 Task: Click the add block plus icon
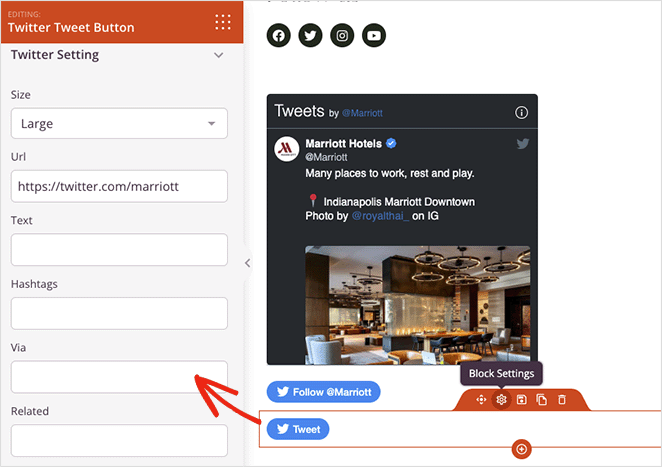[x=521, y=449]
